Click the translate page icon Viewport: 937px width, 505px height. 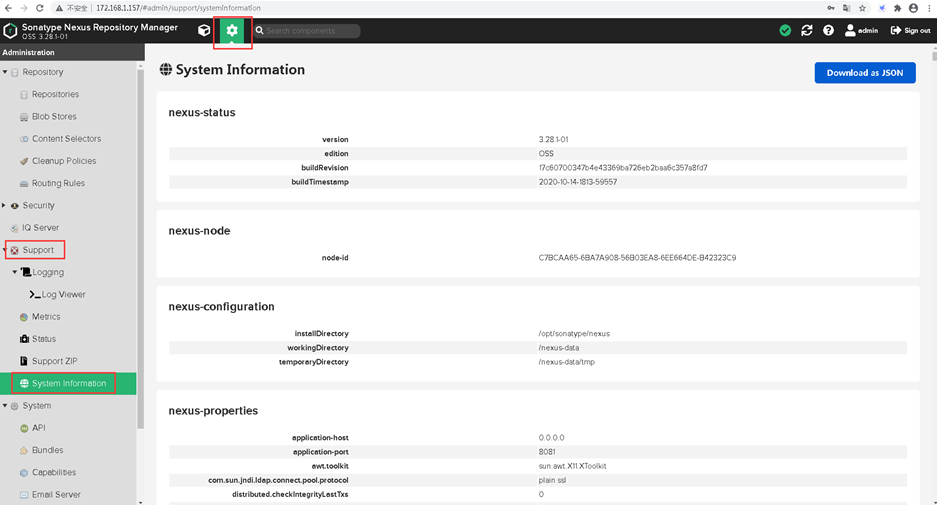[847, 8]
